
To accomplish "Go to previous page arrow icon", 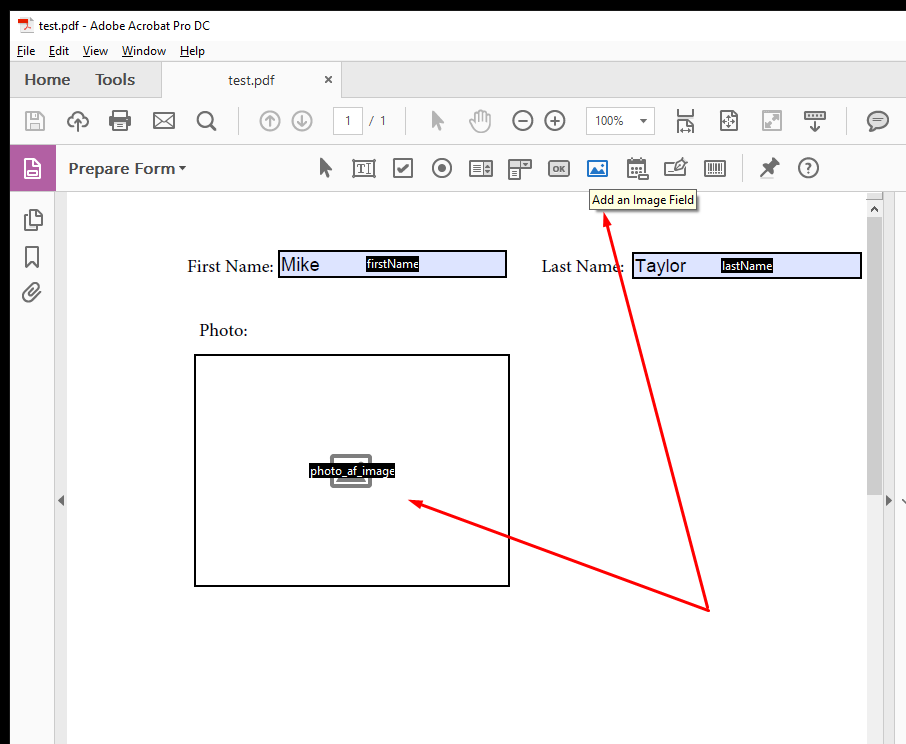I will [x=270, y=121].
